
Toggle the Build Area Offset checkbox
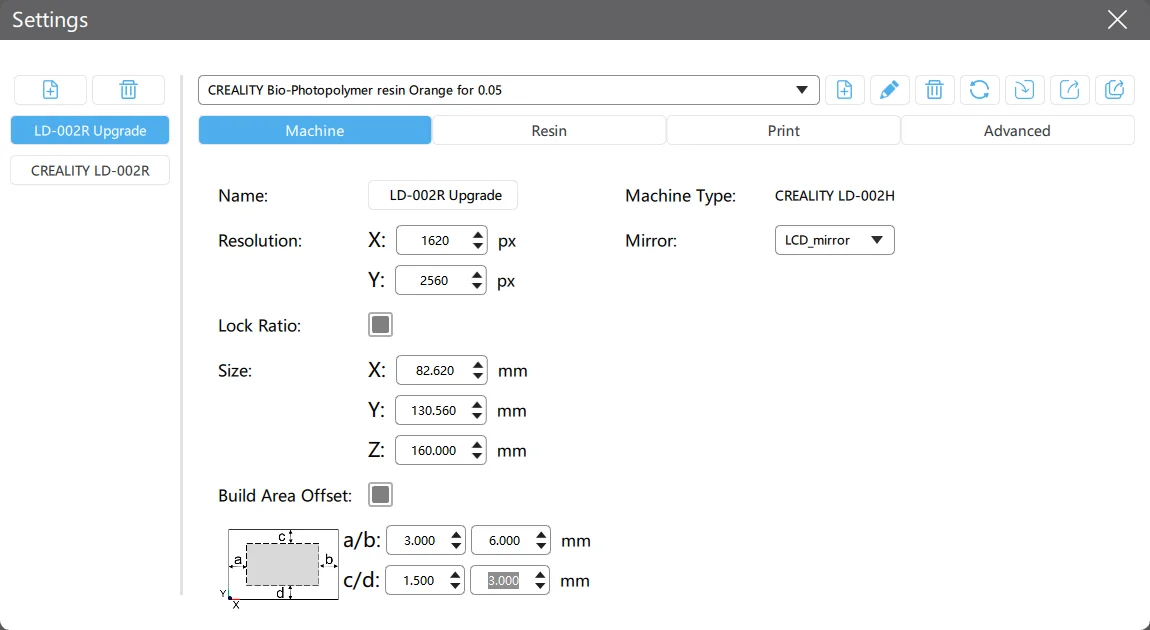(380, 494)
